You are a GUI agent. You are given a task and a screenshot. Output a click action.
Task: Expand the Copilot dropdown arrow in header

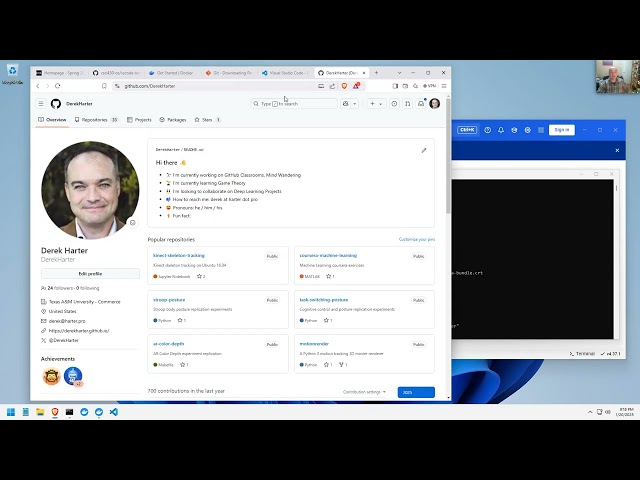click(x=355, y=104)
